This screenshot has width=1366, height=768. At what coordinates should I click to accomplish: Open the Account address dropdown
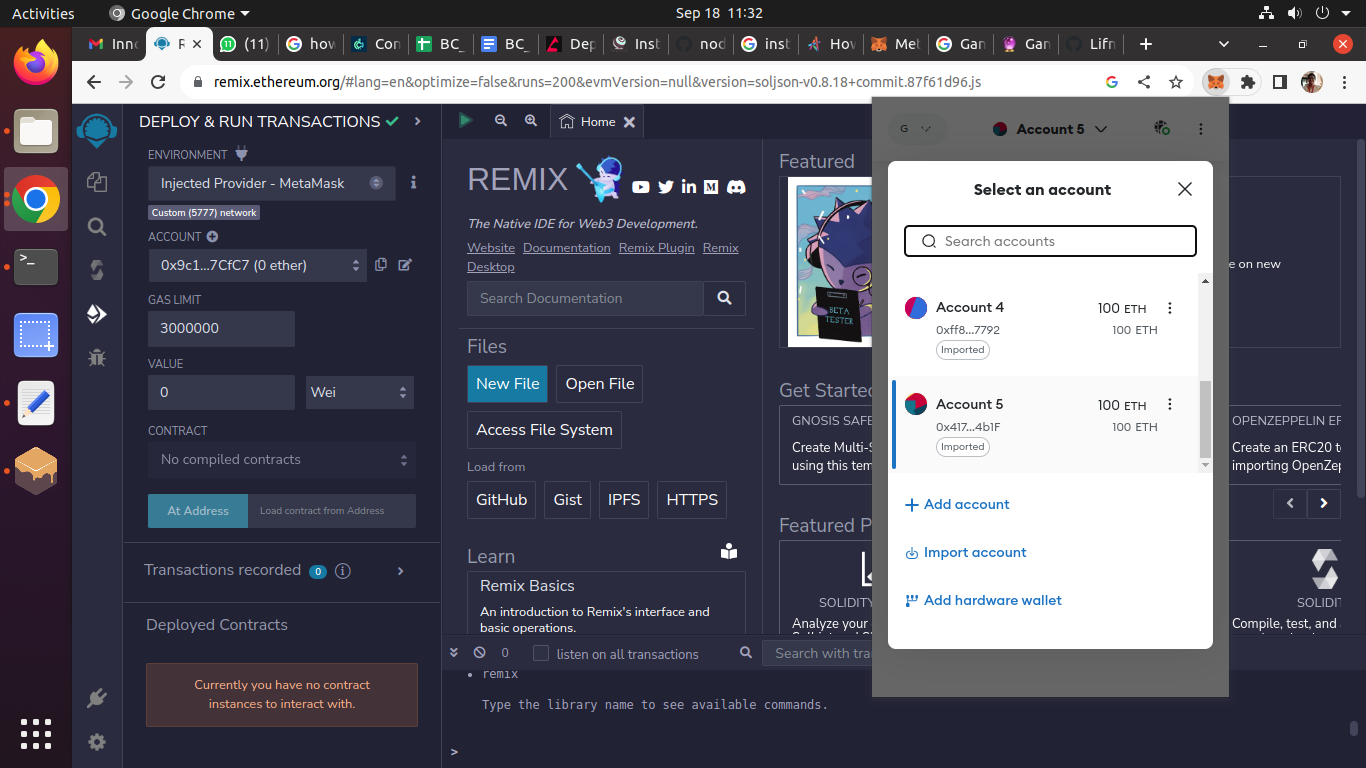click(257, 265)
